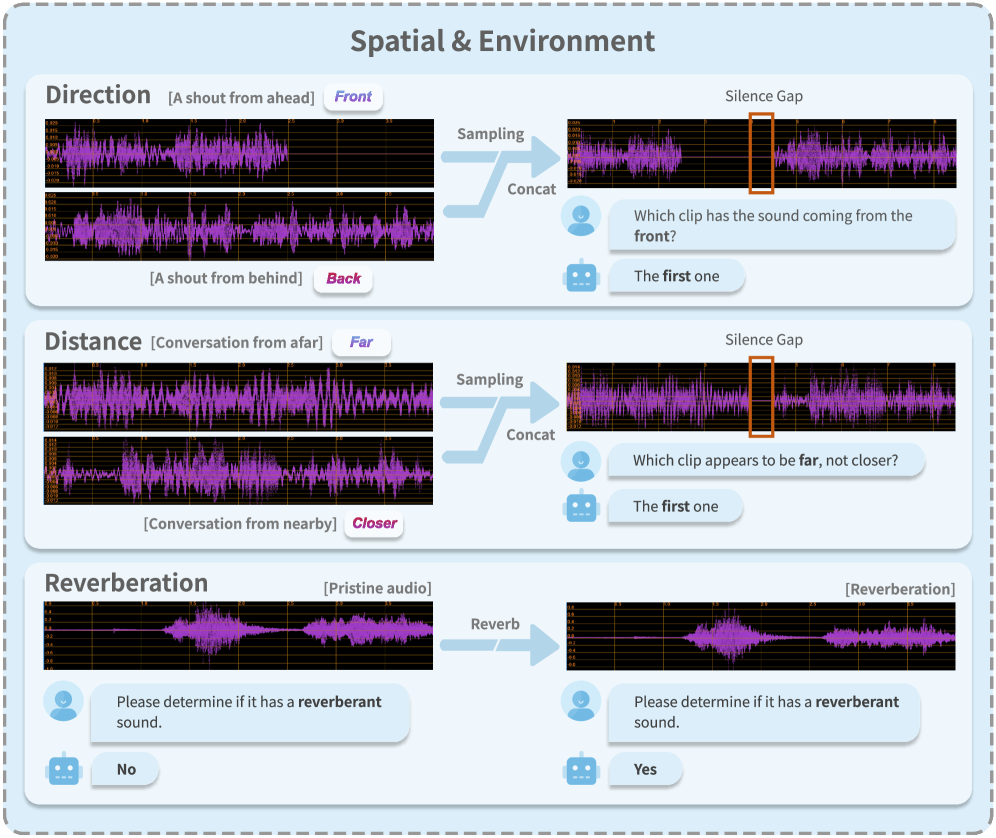Click the Silence Gap box in the Distance waveform
996x838 pixels.
click(761, 396)
